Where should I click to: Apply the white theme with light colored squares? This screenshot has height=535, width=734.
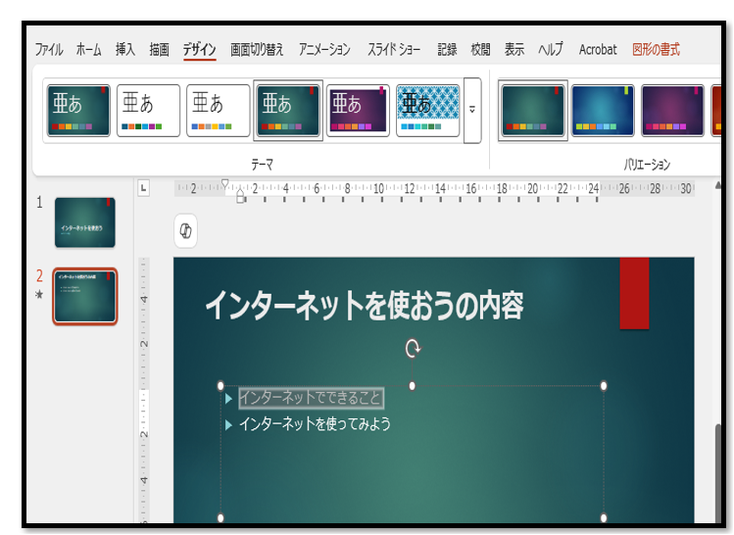coord(218,110)
